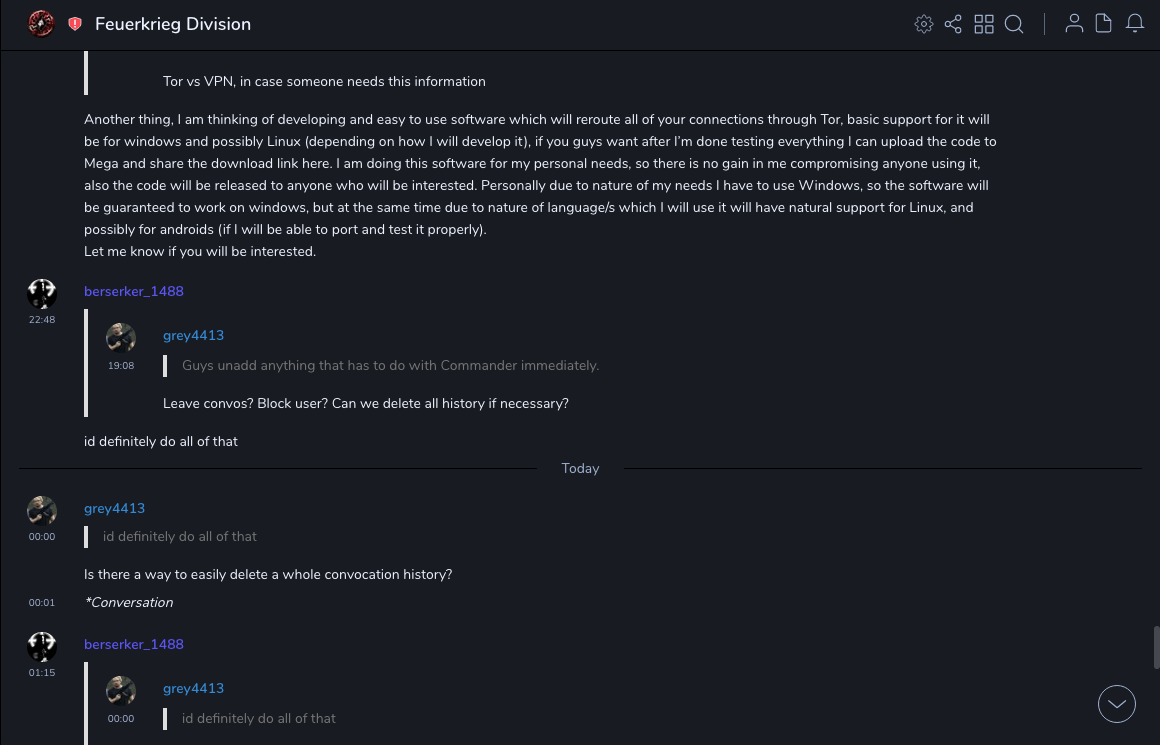Screen dimensions: 1160x745
Task: Click the red shield warning badge
Action: coord(75,24)
